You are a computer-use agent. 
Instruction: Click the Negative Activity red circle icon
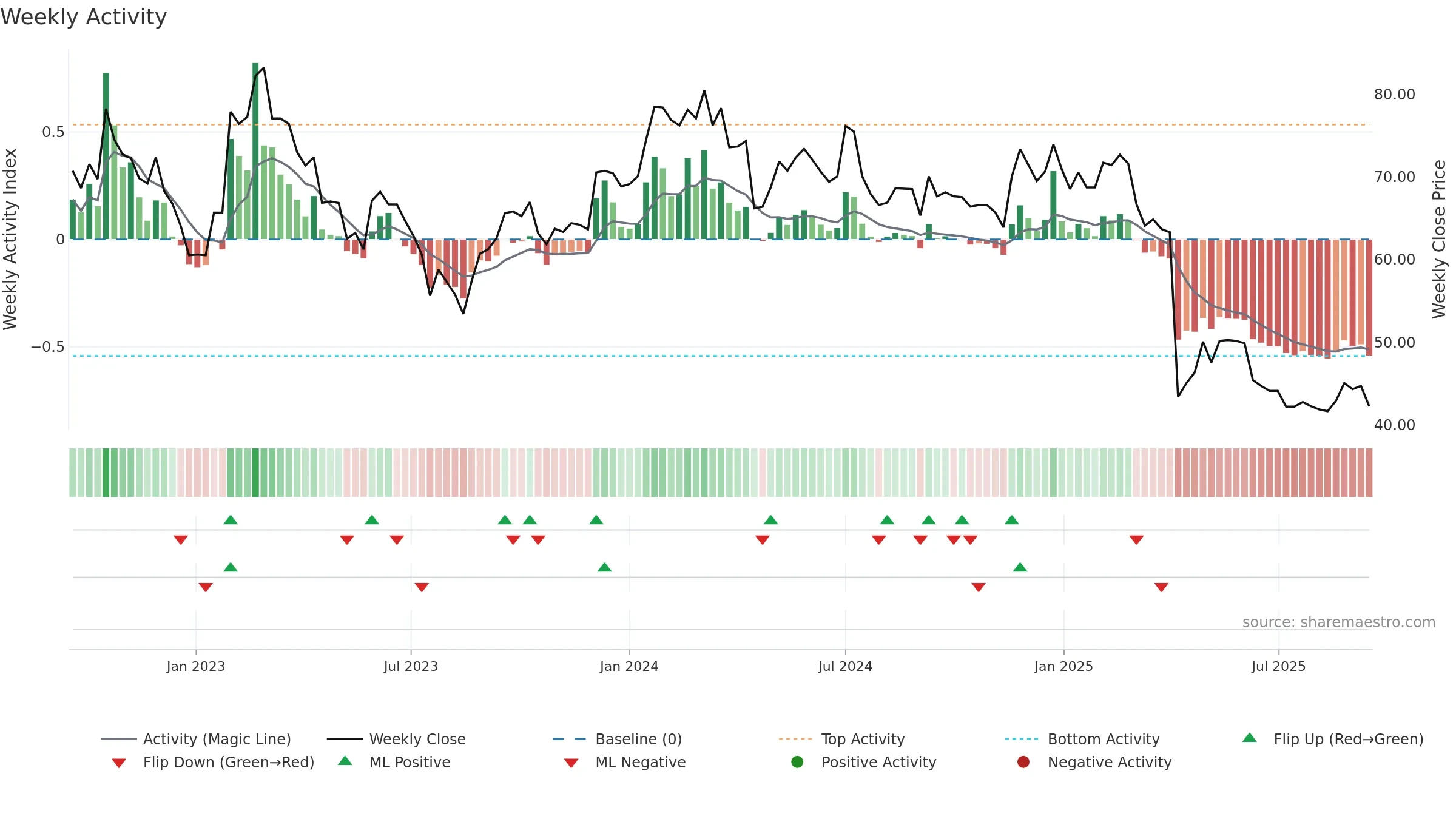click(1023, 762)
